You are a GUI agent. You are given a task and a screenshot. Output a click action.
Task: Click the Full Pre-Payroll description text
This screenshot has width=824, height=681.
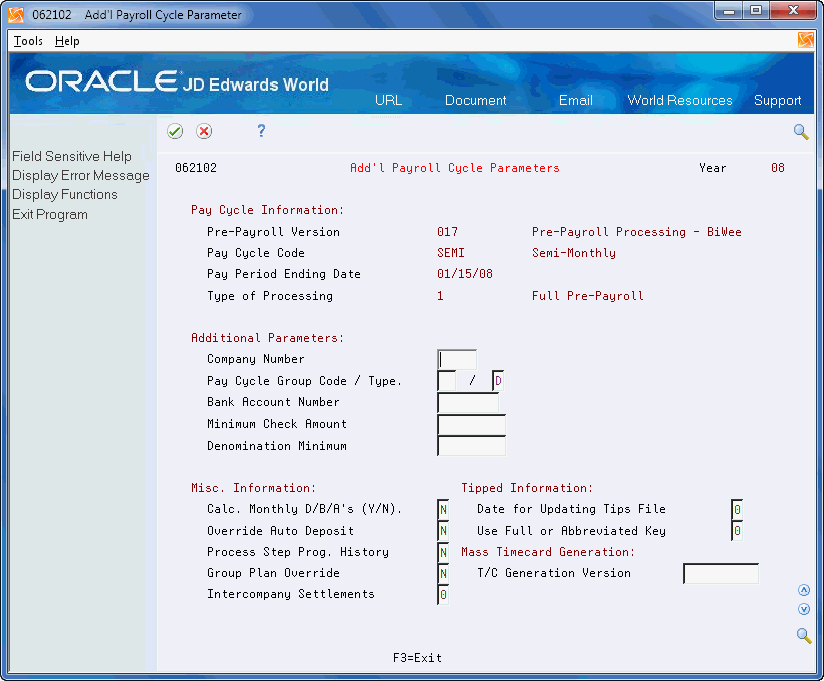pyautogui.click(x=588, y=296)
